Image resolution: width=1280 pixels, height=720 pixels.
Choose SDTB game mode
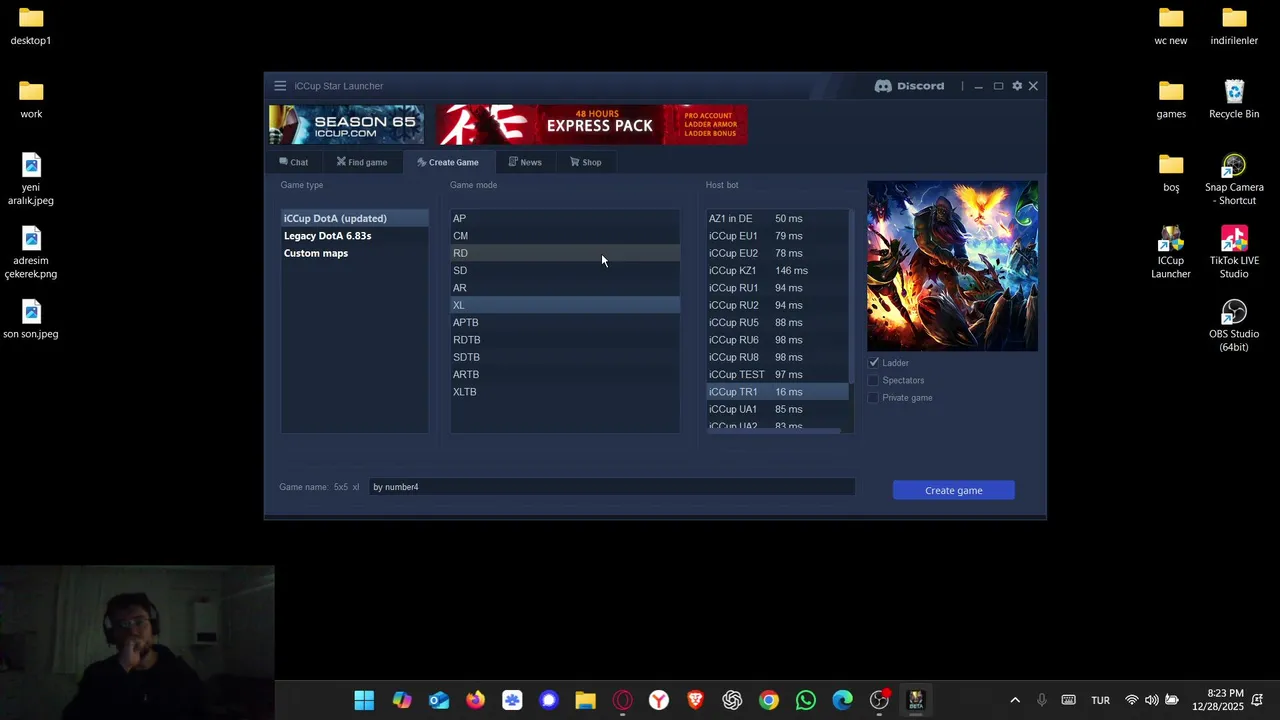[565, 357]
